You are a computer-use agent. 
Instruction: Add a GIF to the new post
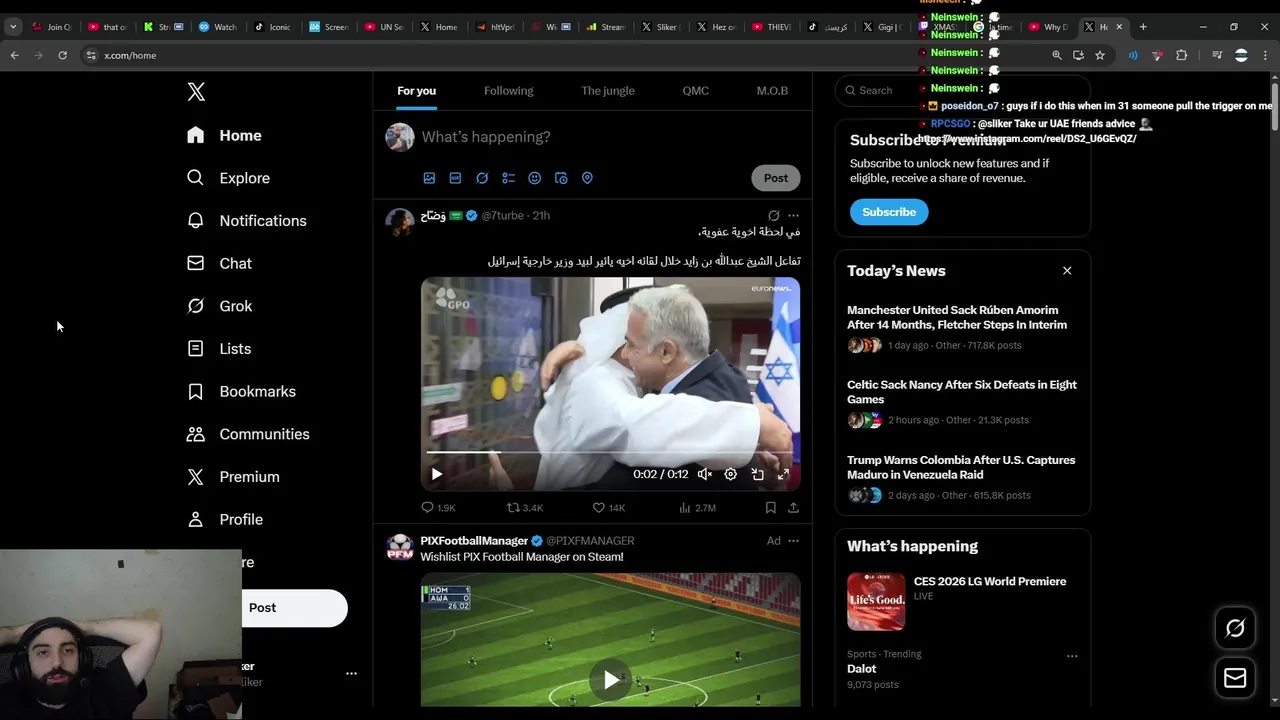coord(455,178)
